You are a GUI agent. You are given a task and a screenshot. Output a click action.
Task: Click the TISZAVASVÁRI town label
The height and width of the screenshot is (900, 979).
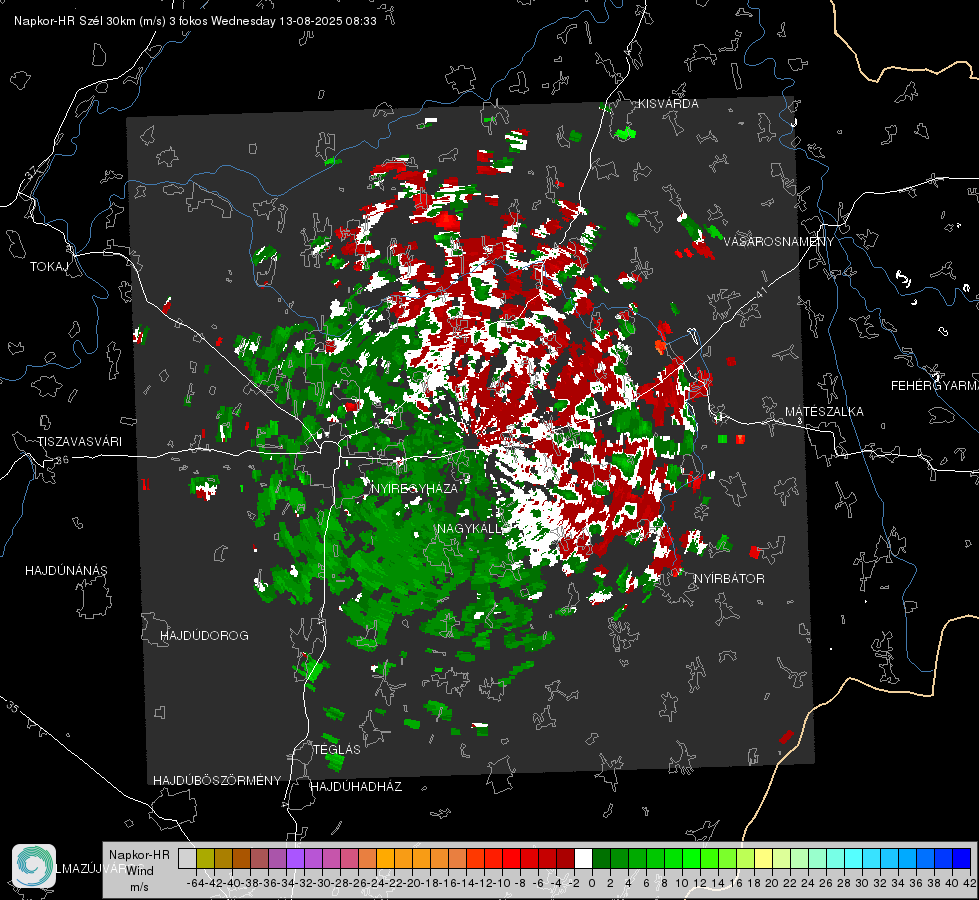(x=79, y=442)
